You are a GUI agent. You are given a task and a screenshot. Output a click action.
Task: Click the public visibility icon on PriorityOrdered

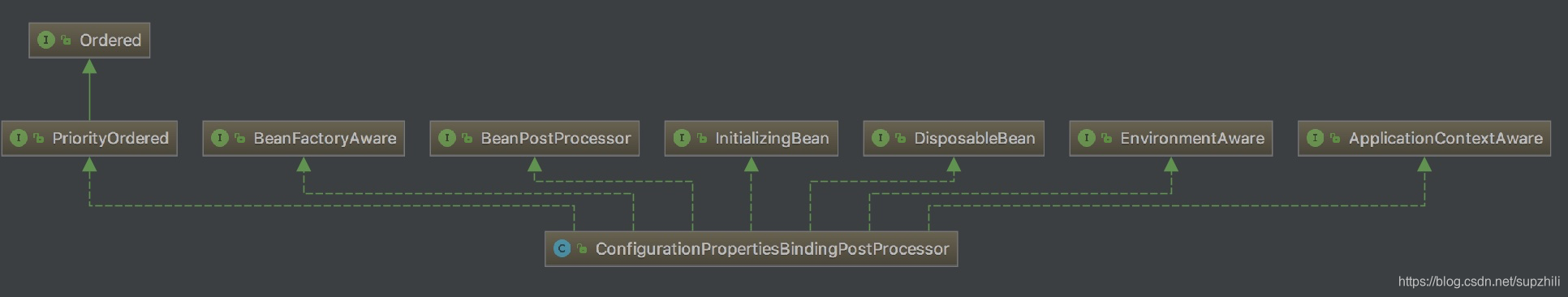38,139
